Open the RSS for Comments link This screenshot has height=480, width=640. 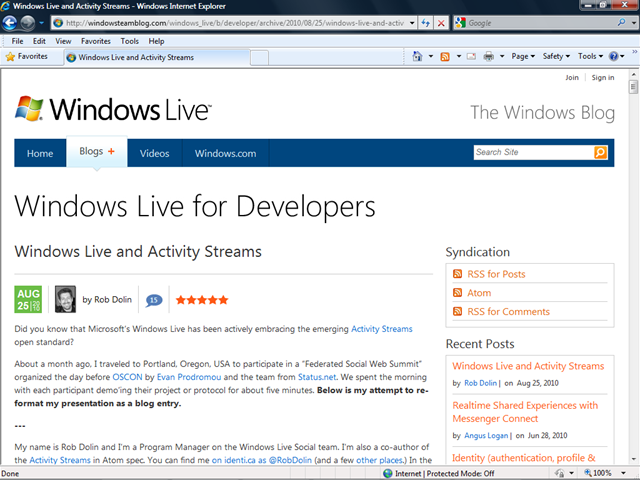coord(508,311)
